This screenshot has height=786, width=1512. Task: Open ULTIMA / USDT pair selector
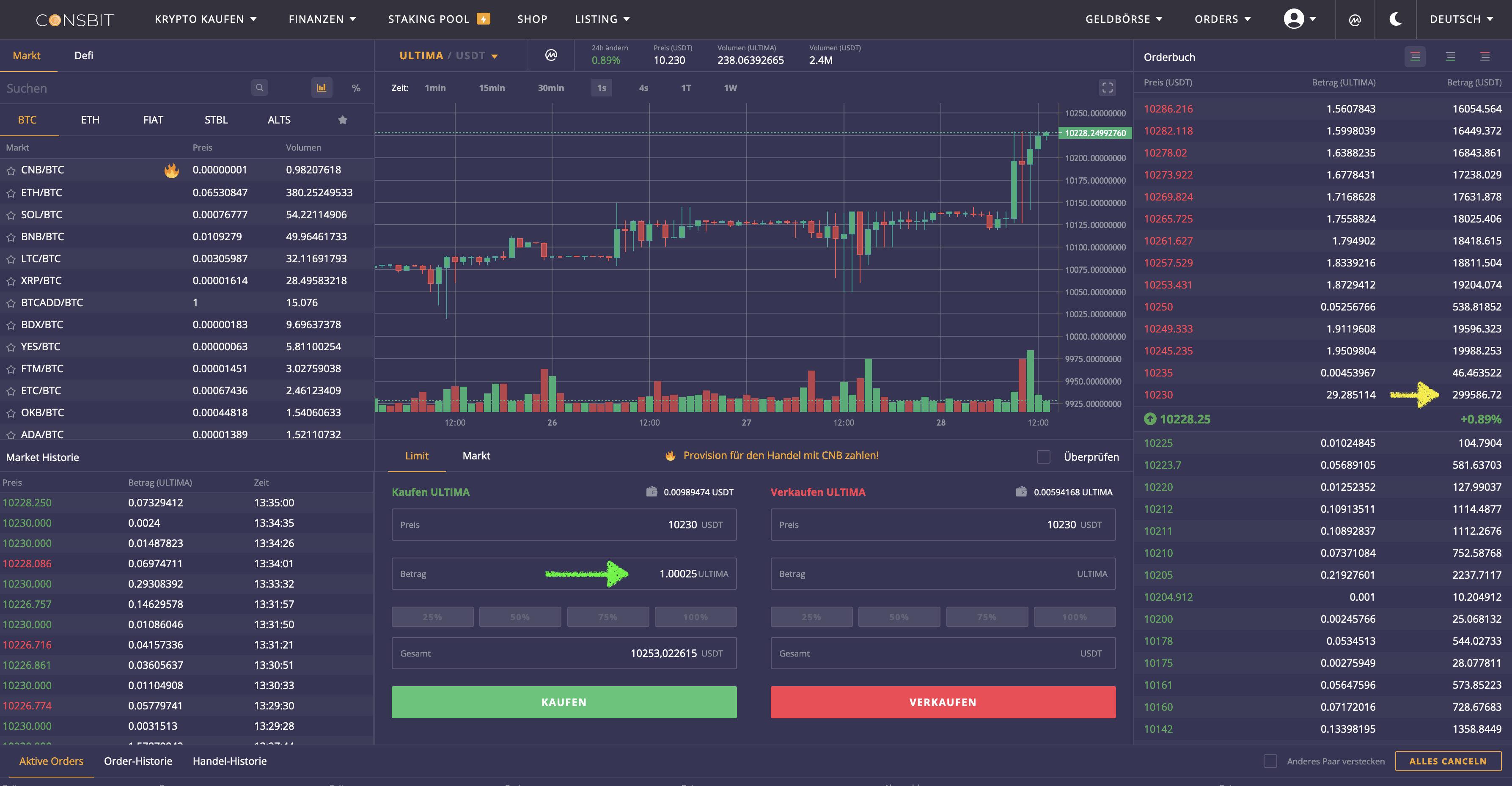448,56
